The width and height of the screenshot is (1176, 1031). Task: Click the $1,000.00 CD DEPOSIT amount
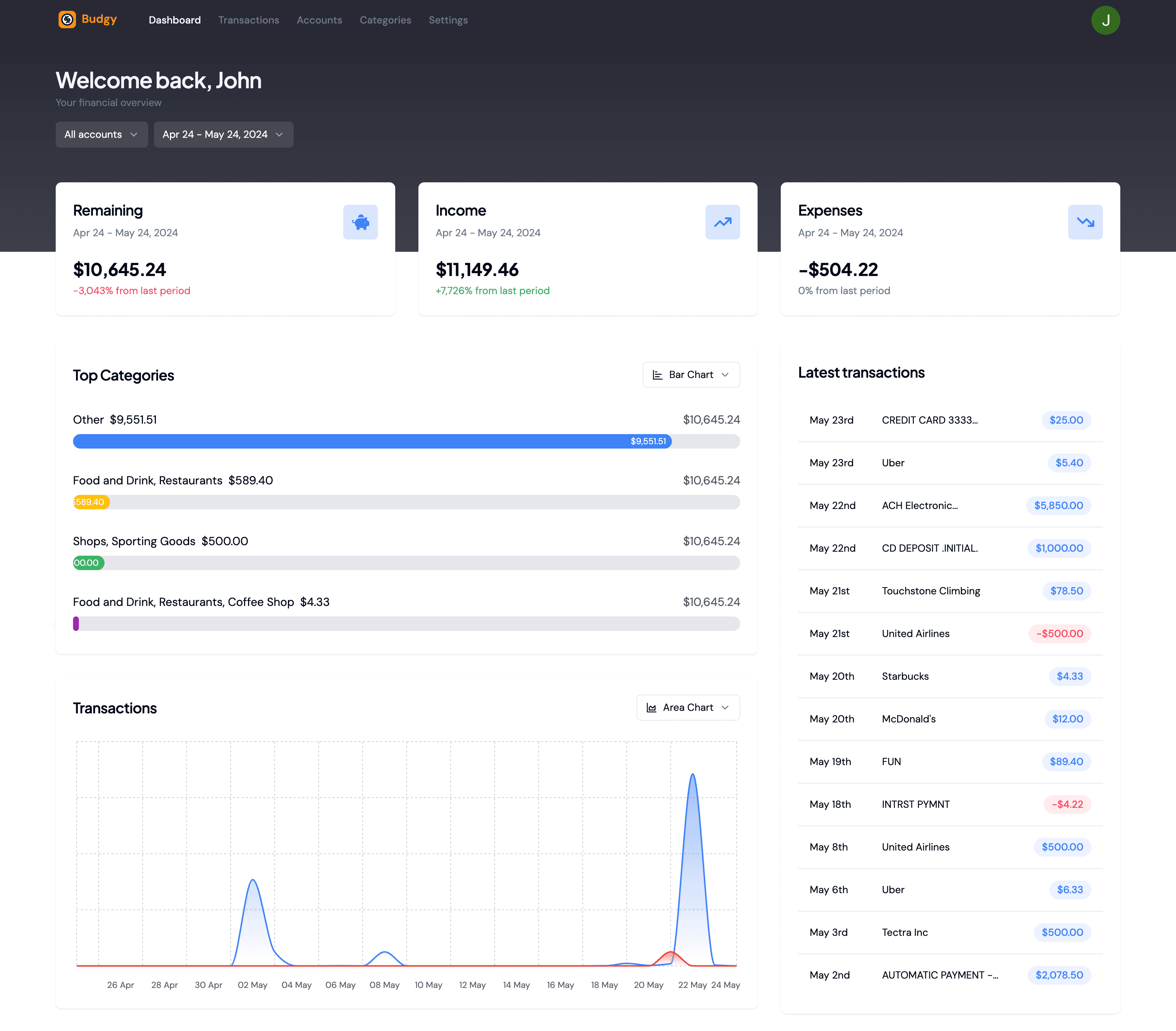(x=1059, y=548)
